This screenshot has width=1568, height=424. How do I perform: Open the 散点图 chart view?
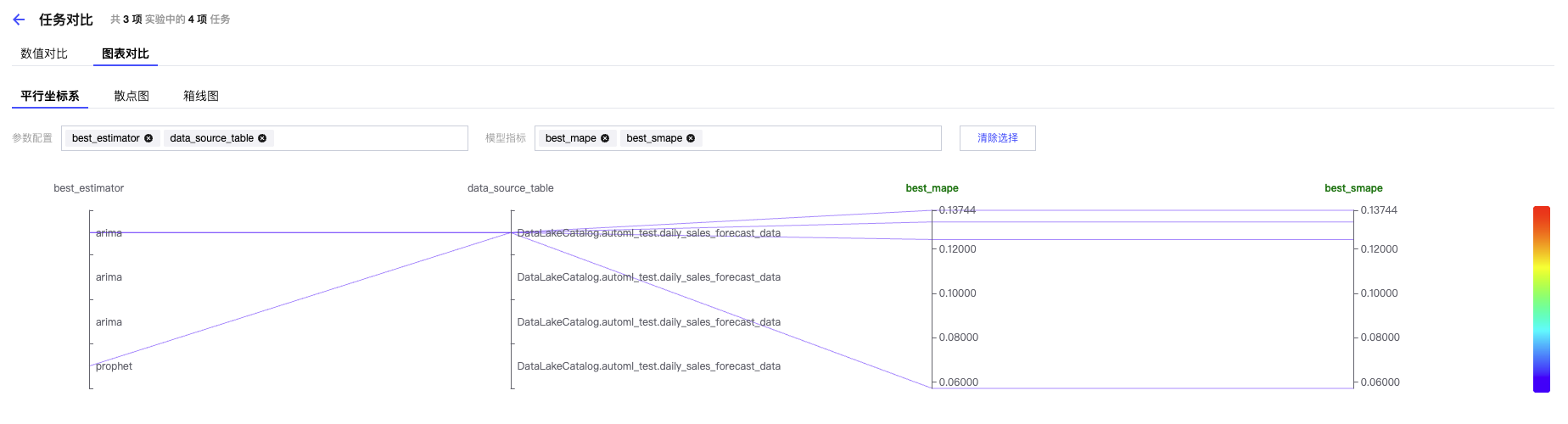coord(132,96)
